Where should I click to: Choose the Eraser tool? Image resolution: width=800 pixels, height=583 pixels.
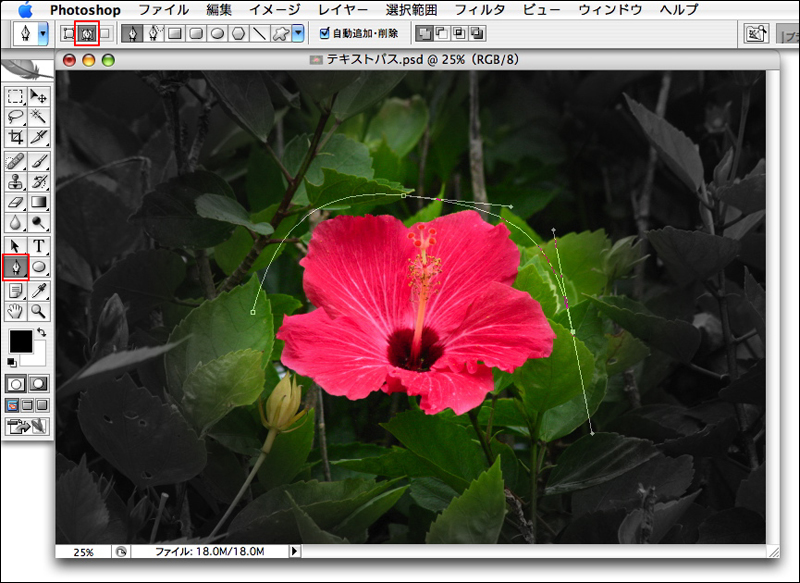coord(15,202)
